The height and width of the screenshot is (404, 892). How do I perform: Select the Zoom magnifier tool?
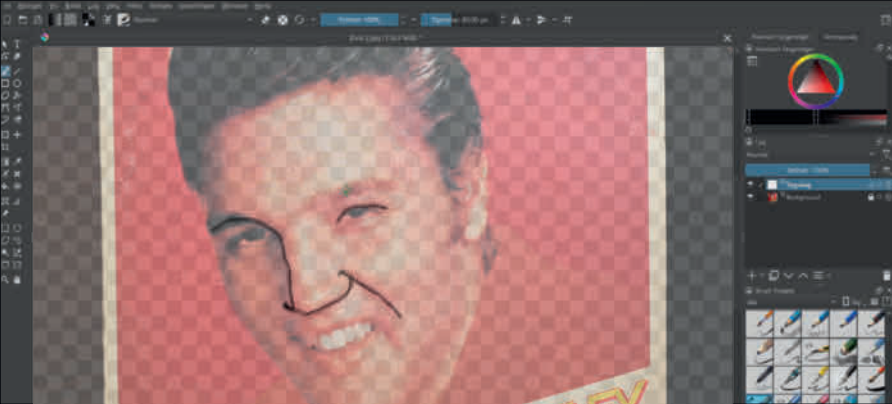point(6,279)
